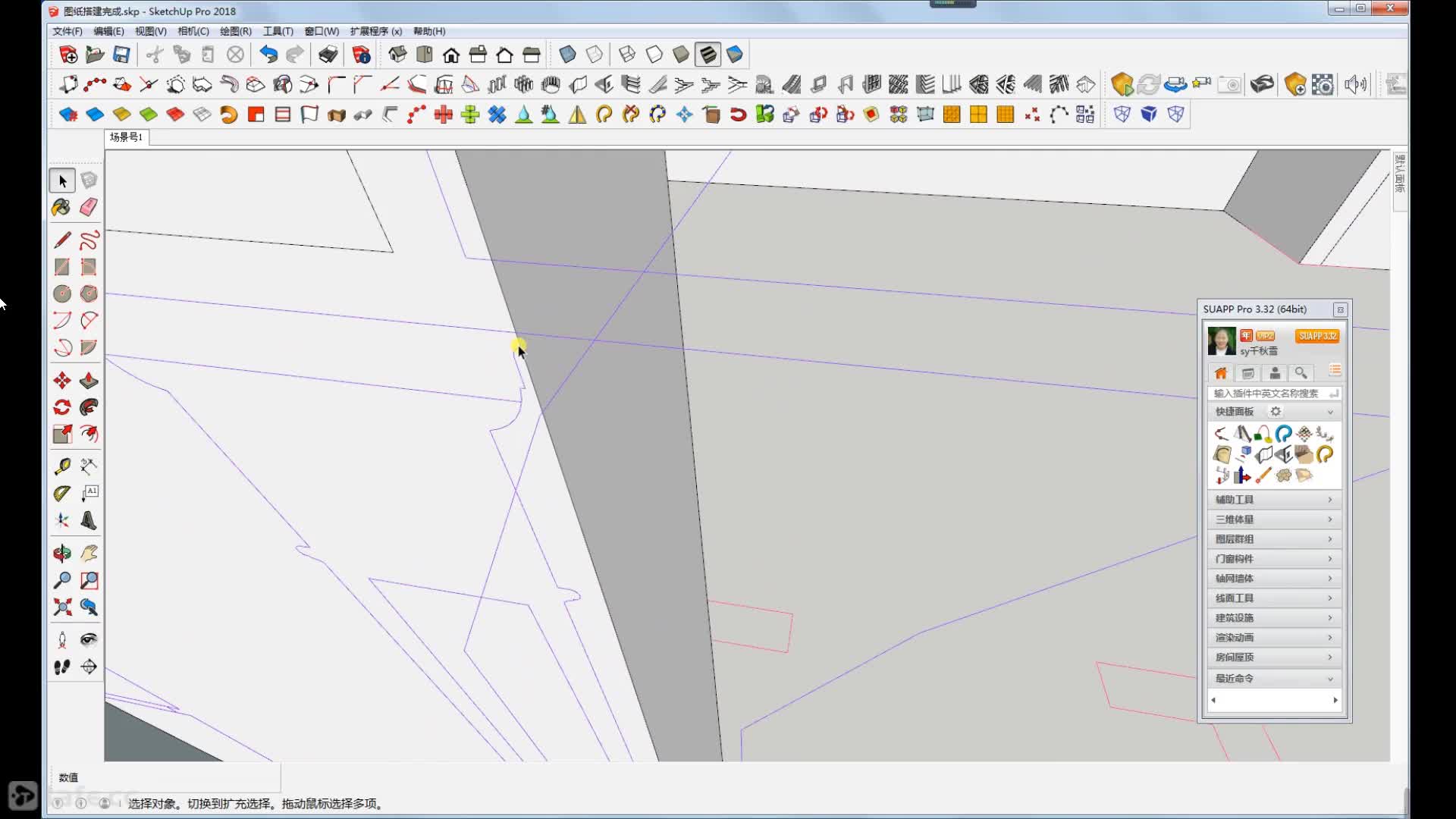Select the Zoom magnifier tool
1456x819 pixels.
tap(61, 581)
